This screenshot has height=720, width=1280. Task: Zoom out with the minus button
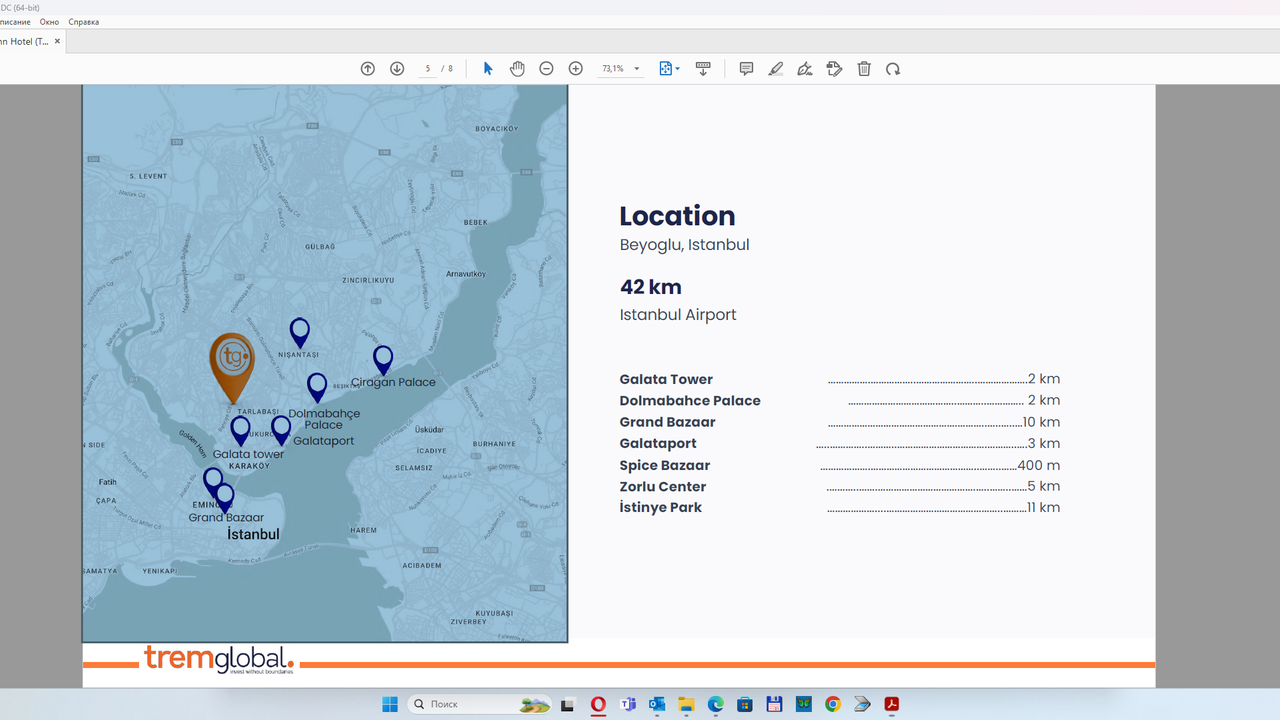pyautogui.click(x=546, y=69)
